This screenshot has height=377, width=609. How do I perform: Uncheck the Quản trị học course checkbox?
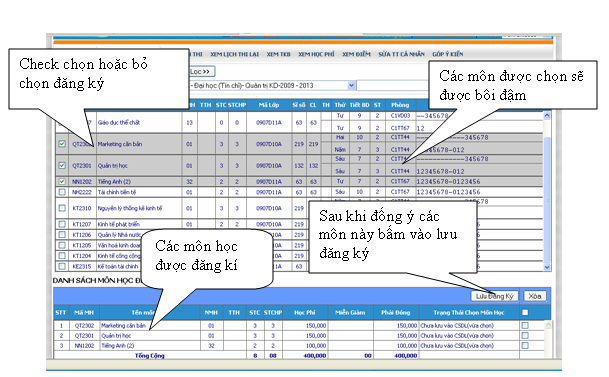point(62,165)
